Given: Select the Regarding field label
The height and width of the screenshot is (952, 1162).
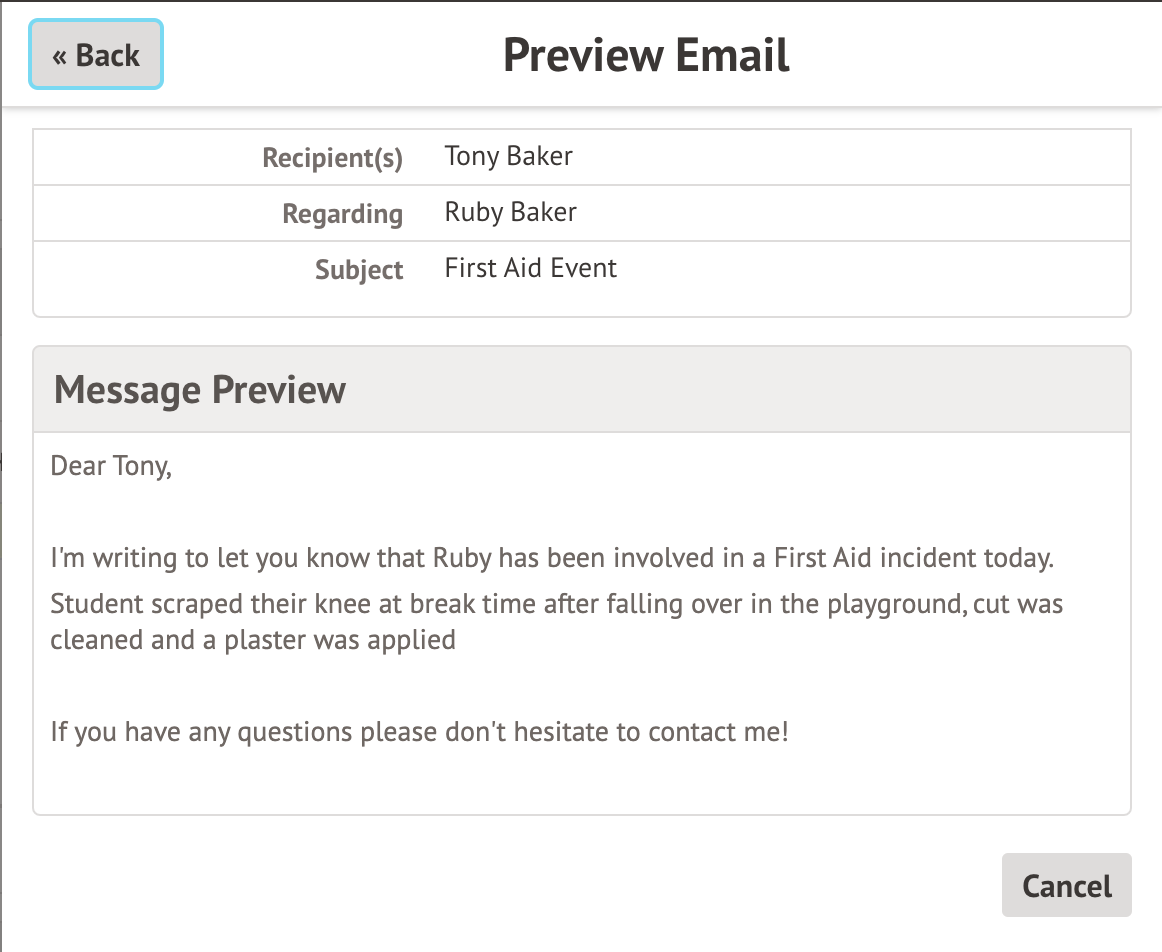Looking at the screenshot, I should (x=342, y=214).
